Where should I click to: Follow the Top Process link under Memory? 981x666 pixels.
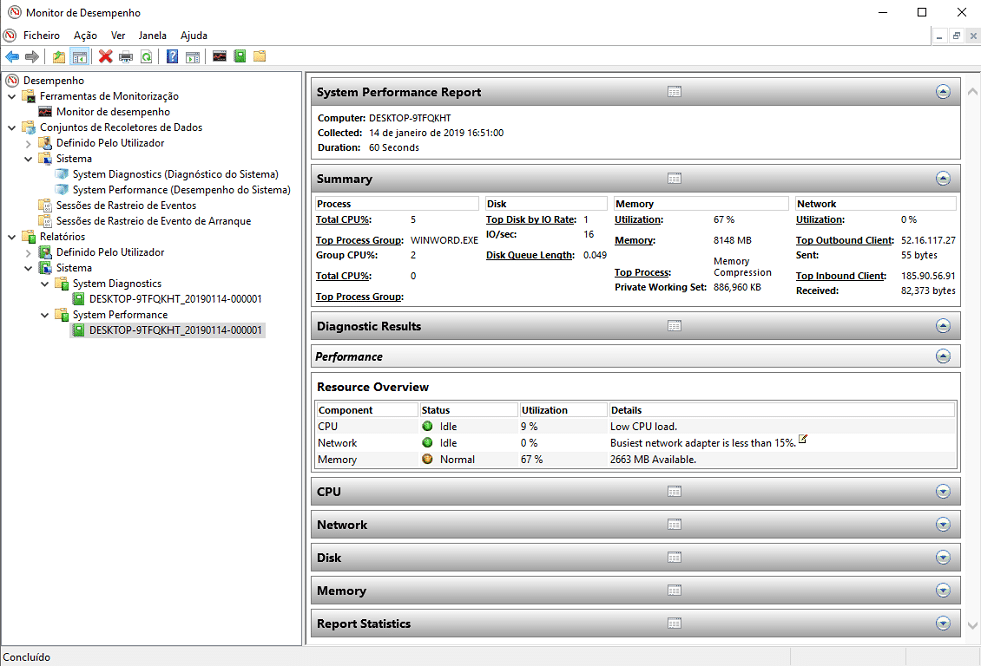643,273
